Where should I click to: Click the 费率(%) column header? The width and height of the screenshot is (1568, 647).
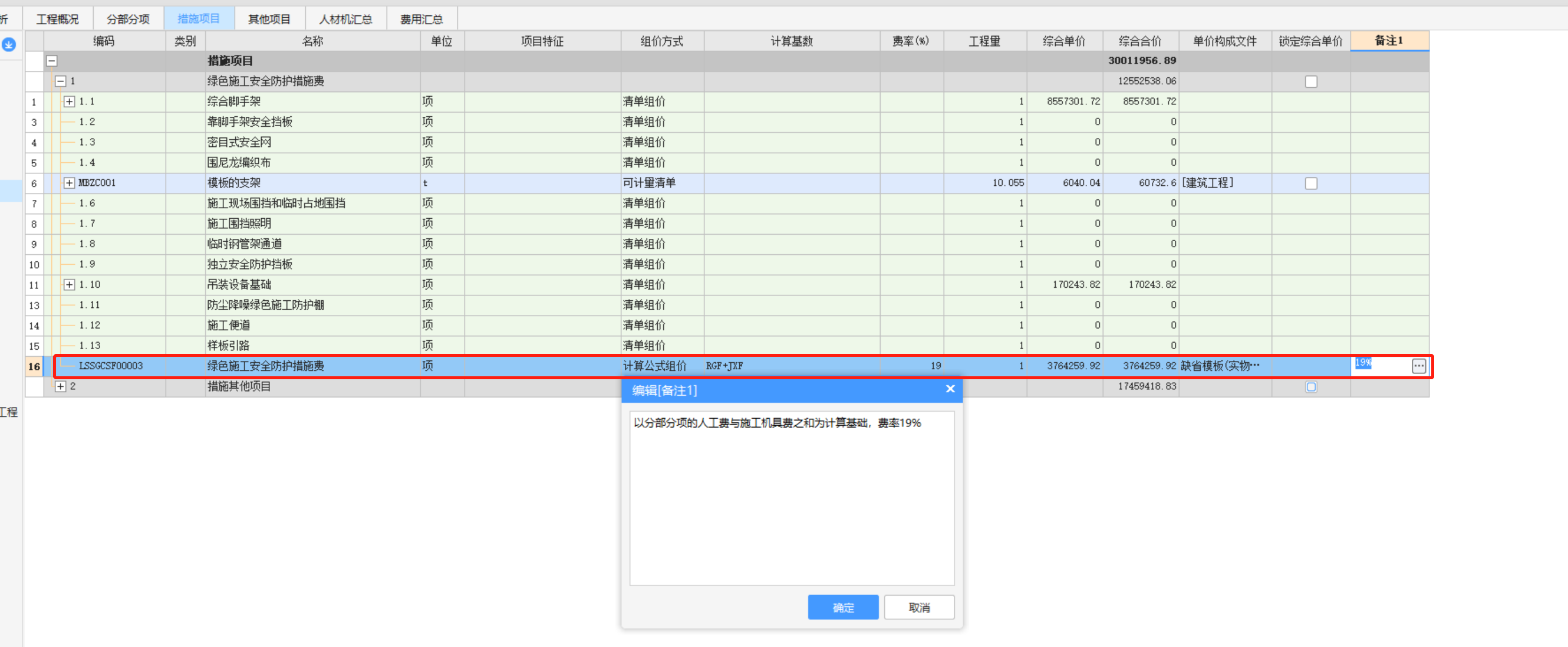tap(911, 41)
